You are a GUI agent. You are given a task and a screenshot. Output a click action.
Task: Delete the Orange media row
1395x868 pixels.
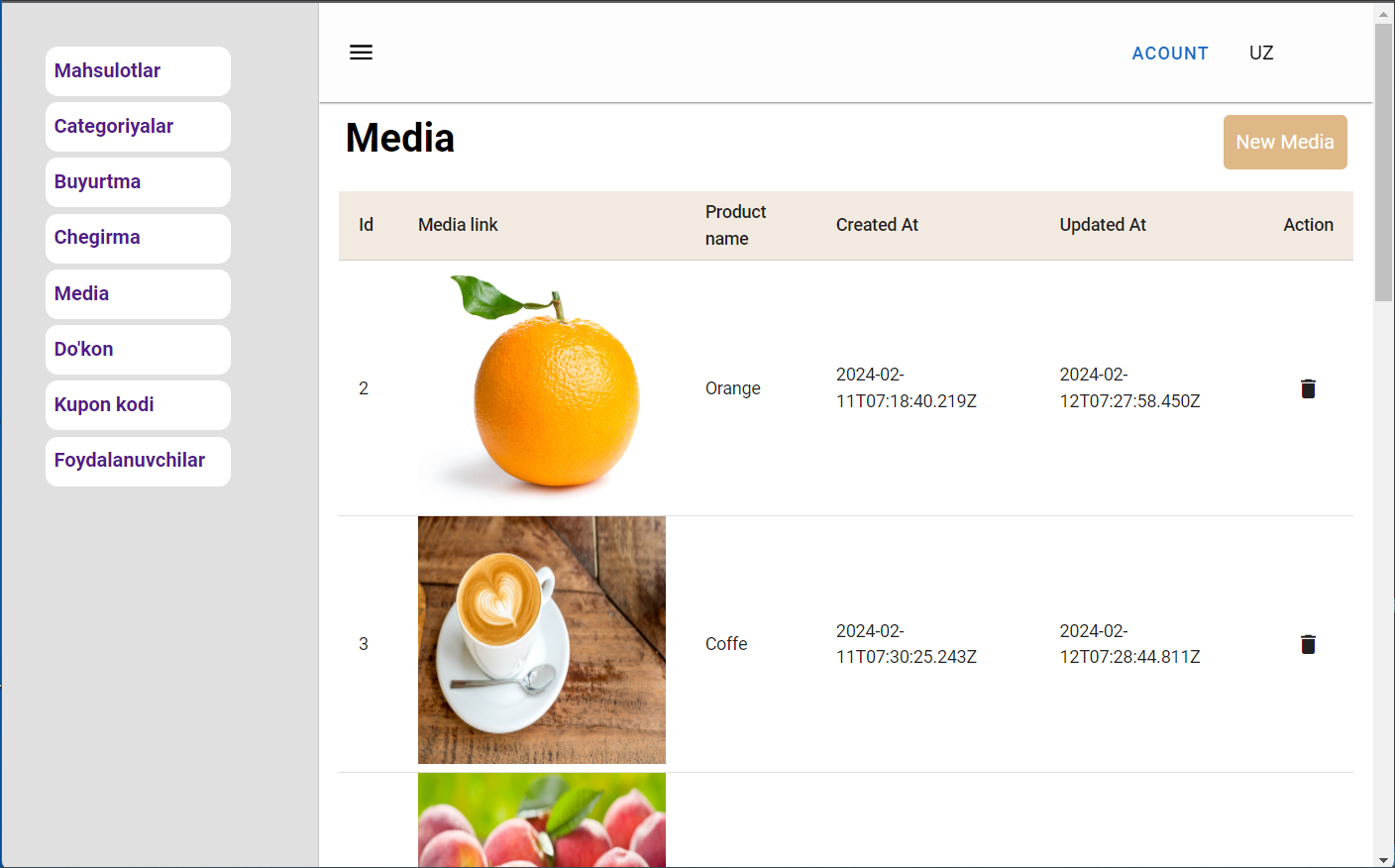(1308, 388)
